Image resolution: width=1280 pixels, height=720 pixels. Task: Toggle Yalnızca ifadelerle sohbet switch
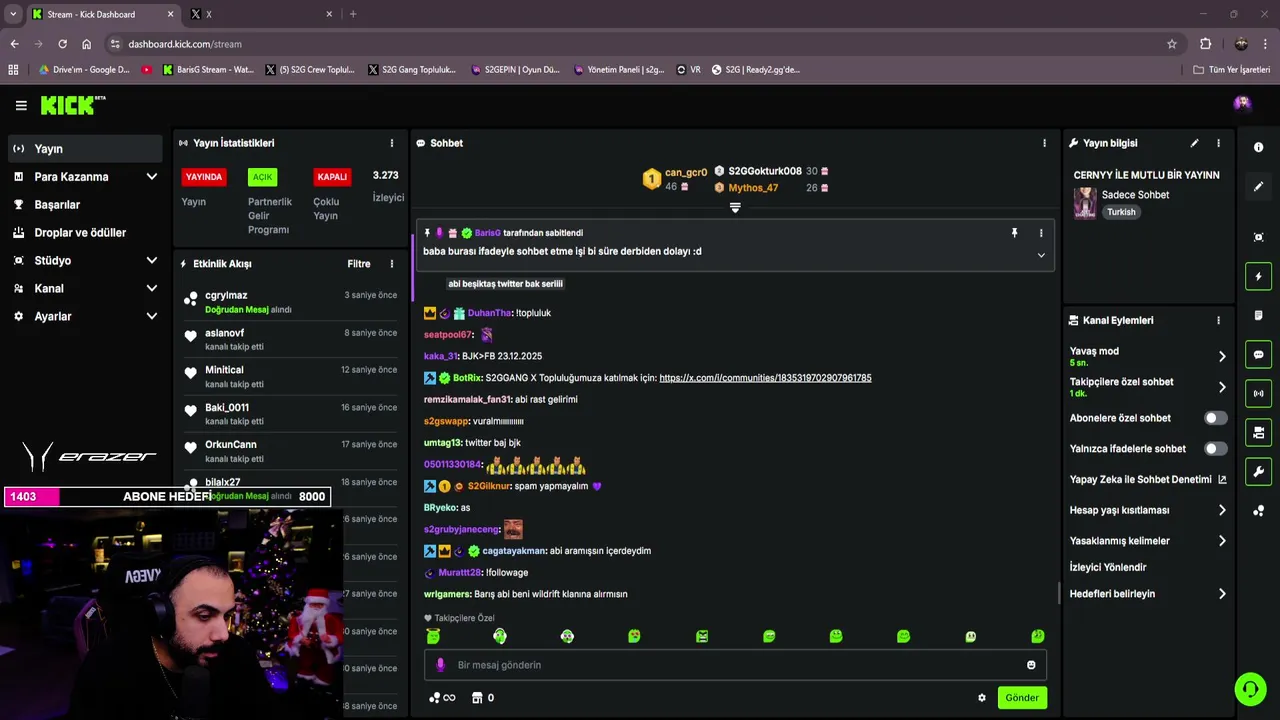(1215, 449)
